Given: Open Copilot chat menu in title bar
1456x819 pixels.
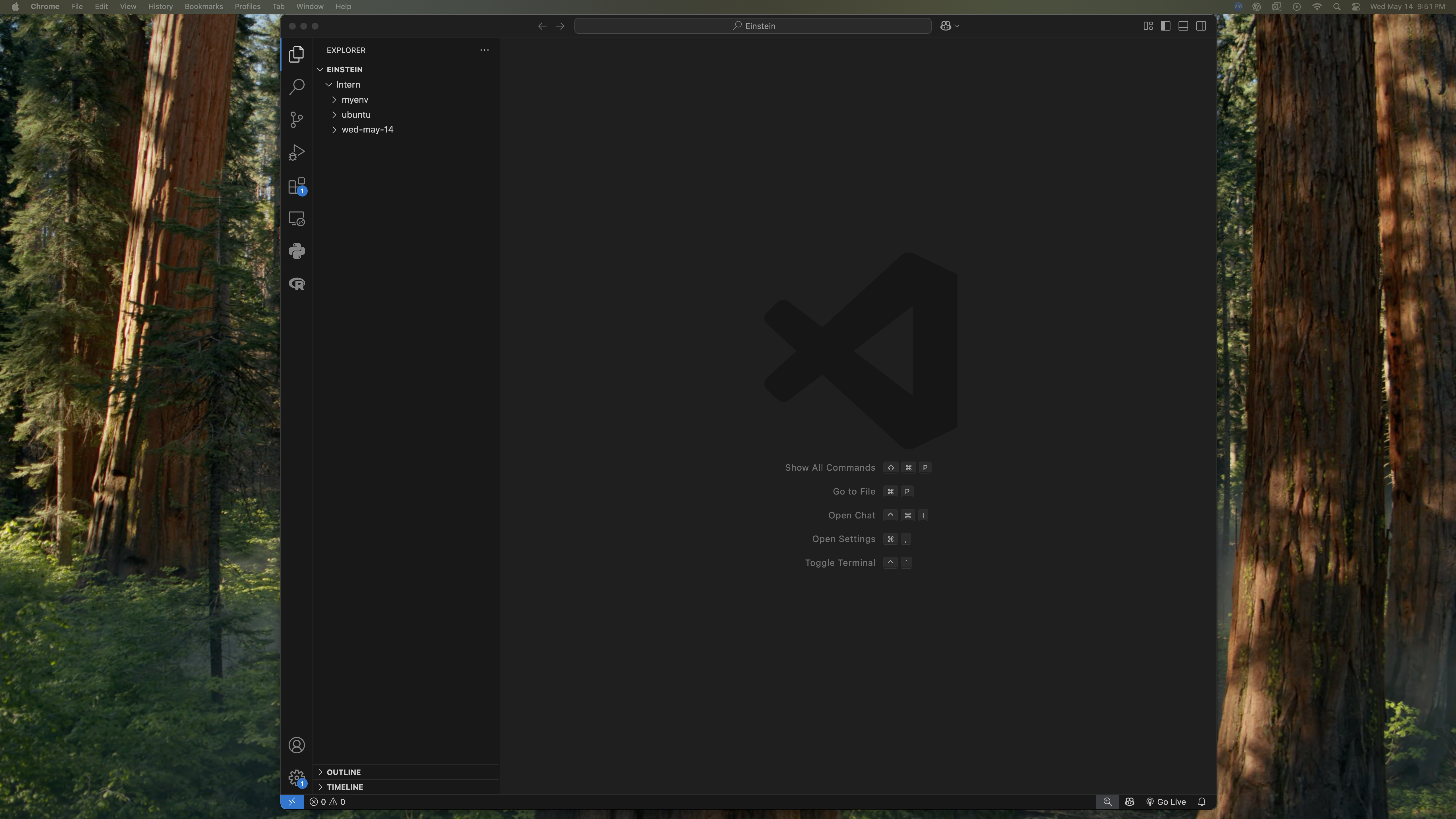Looking at the screenshot, I should tap(950, 26).
